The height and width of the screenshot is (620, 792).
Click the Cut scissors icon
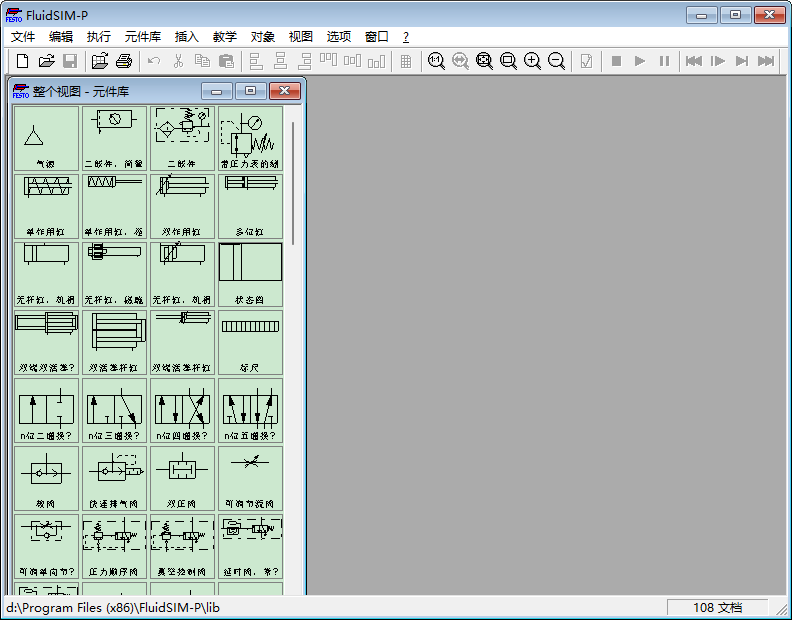coord(178,61)
